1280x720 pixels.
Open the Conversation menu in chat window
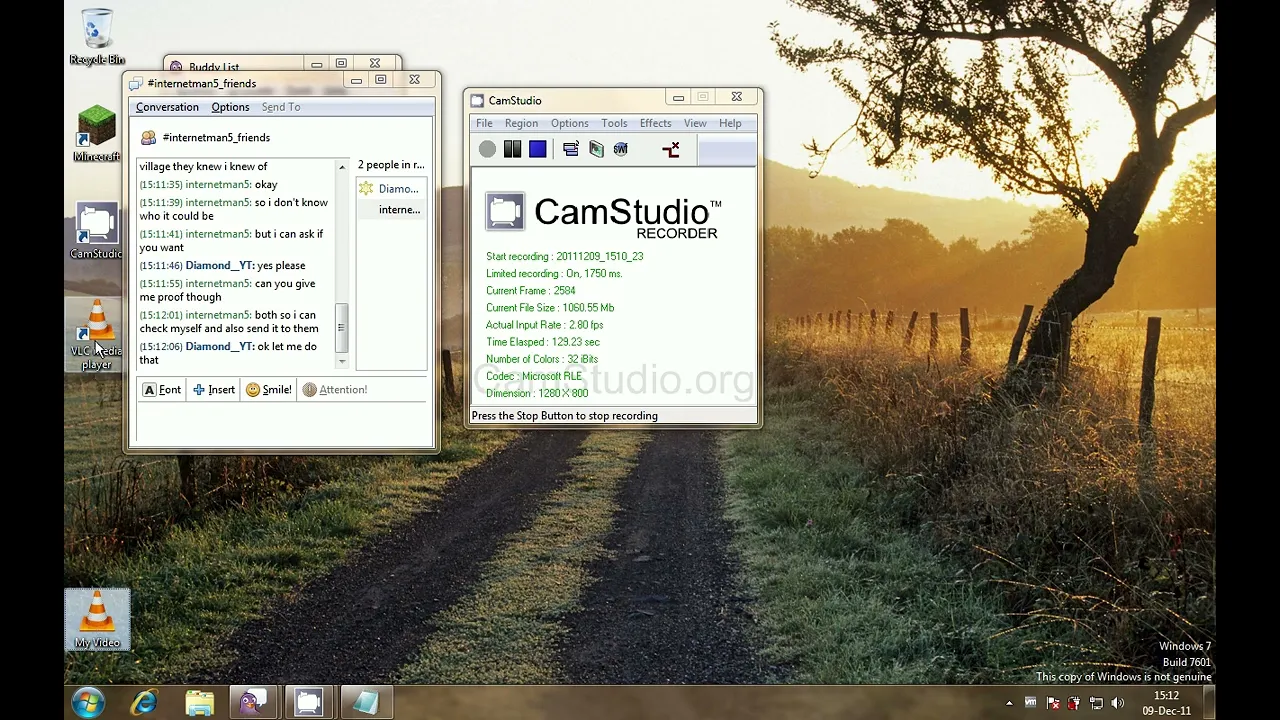tap(167, 107)
